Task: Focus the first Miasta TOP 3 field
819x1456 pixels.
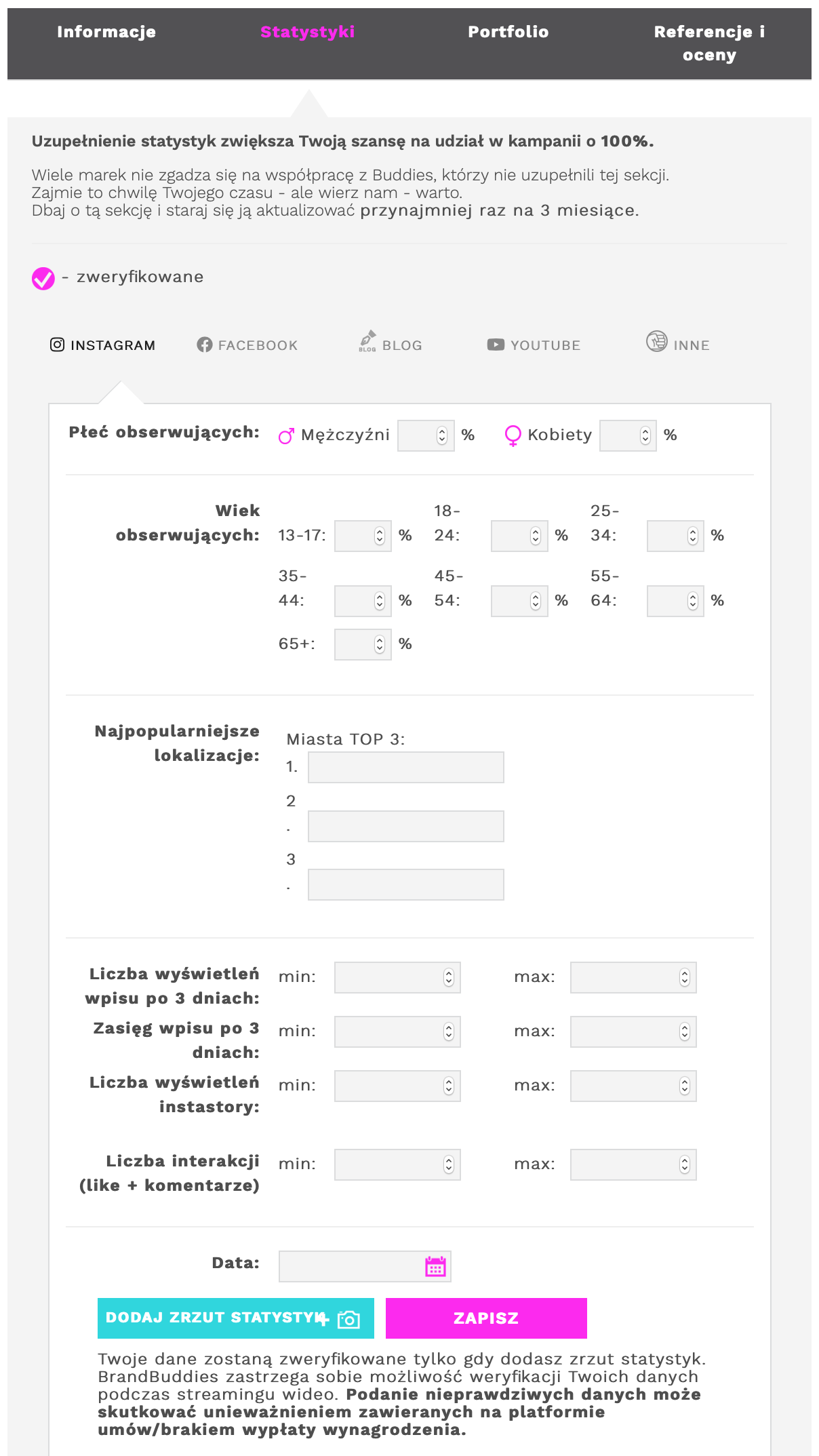Action: pyautogui.click(x=405, y=768)
